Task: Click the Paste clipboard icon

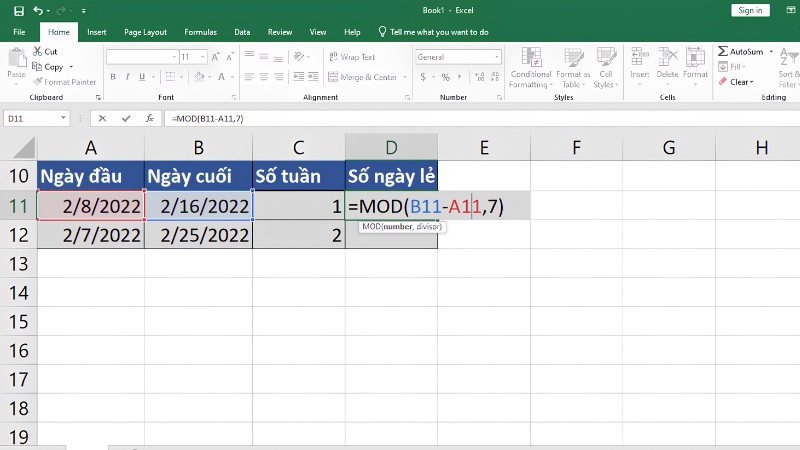Action: click(x=17, y=57)
